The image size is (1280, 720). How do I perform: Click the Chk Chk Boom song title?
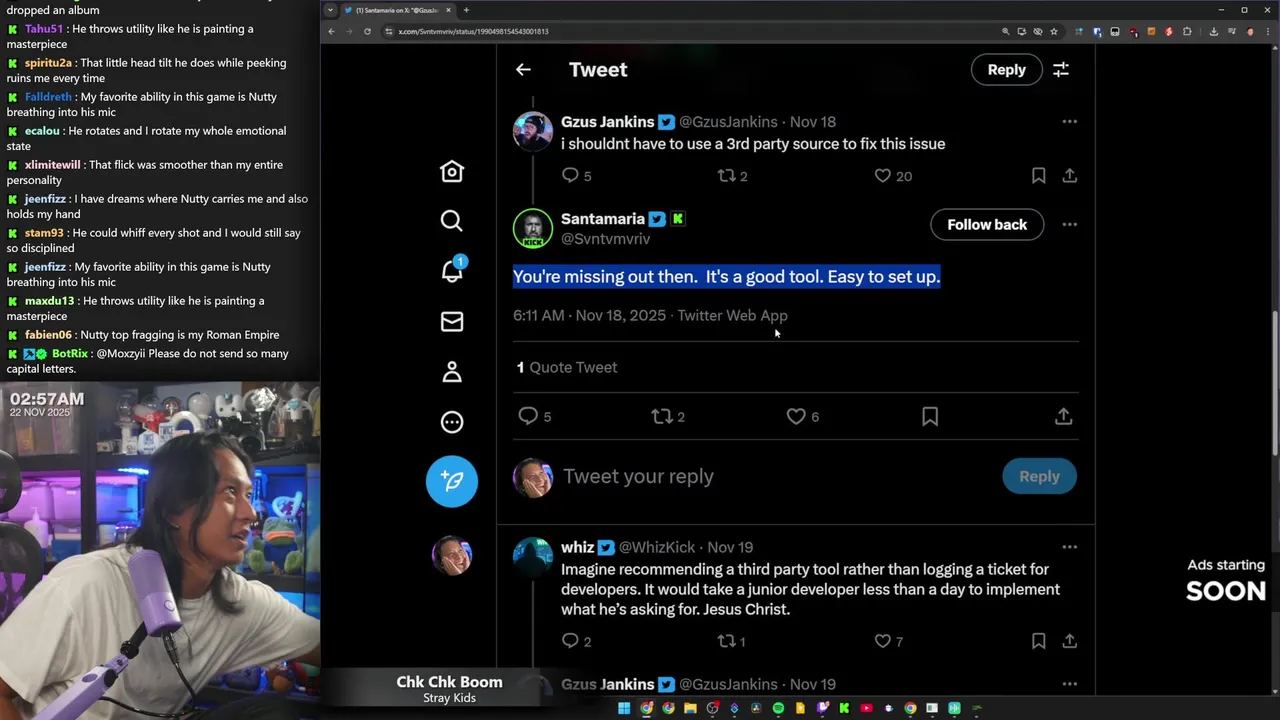449,682
